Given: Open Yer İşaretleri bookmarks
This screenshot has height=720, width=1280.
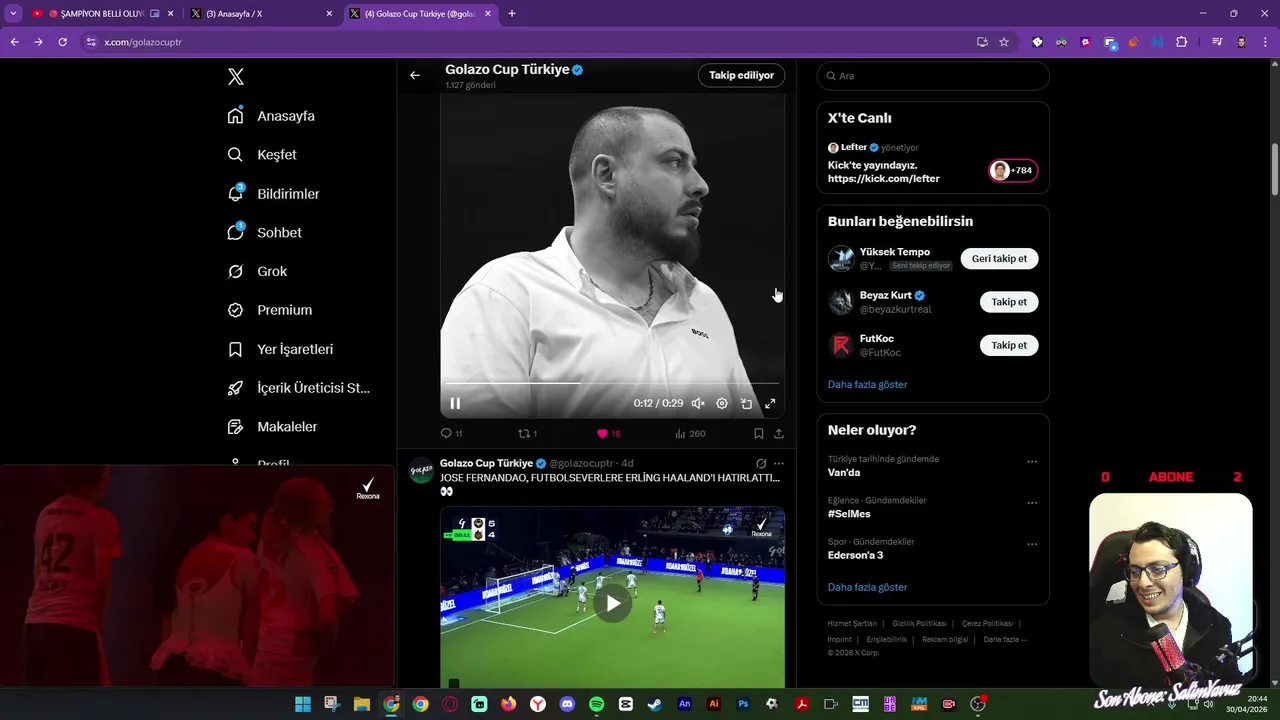Looking at the screenshot, I should (280, 349).
